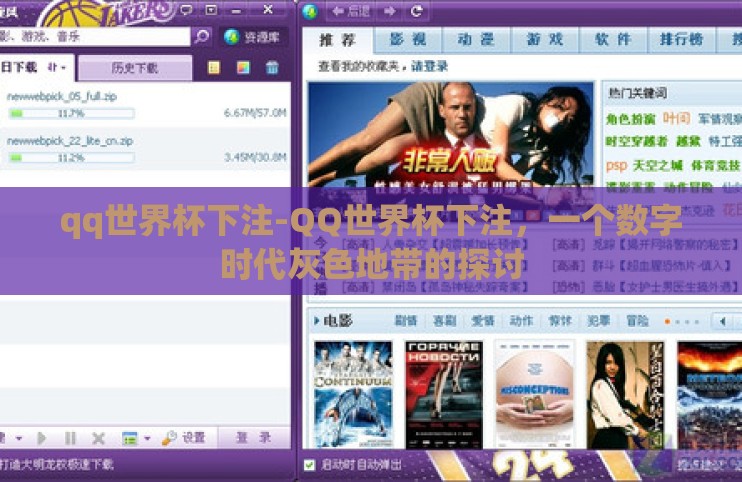
Task: Filter movies by 爱情
Action: [483, 321]
